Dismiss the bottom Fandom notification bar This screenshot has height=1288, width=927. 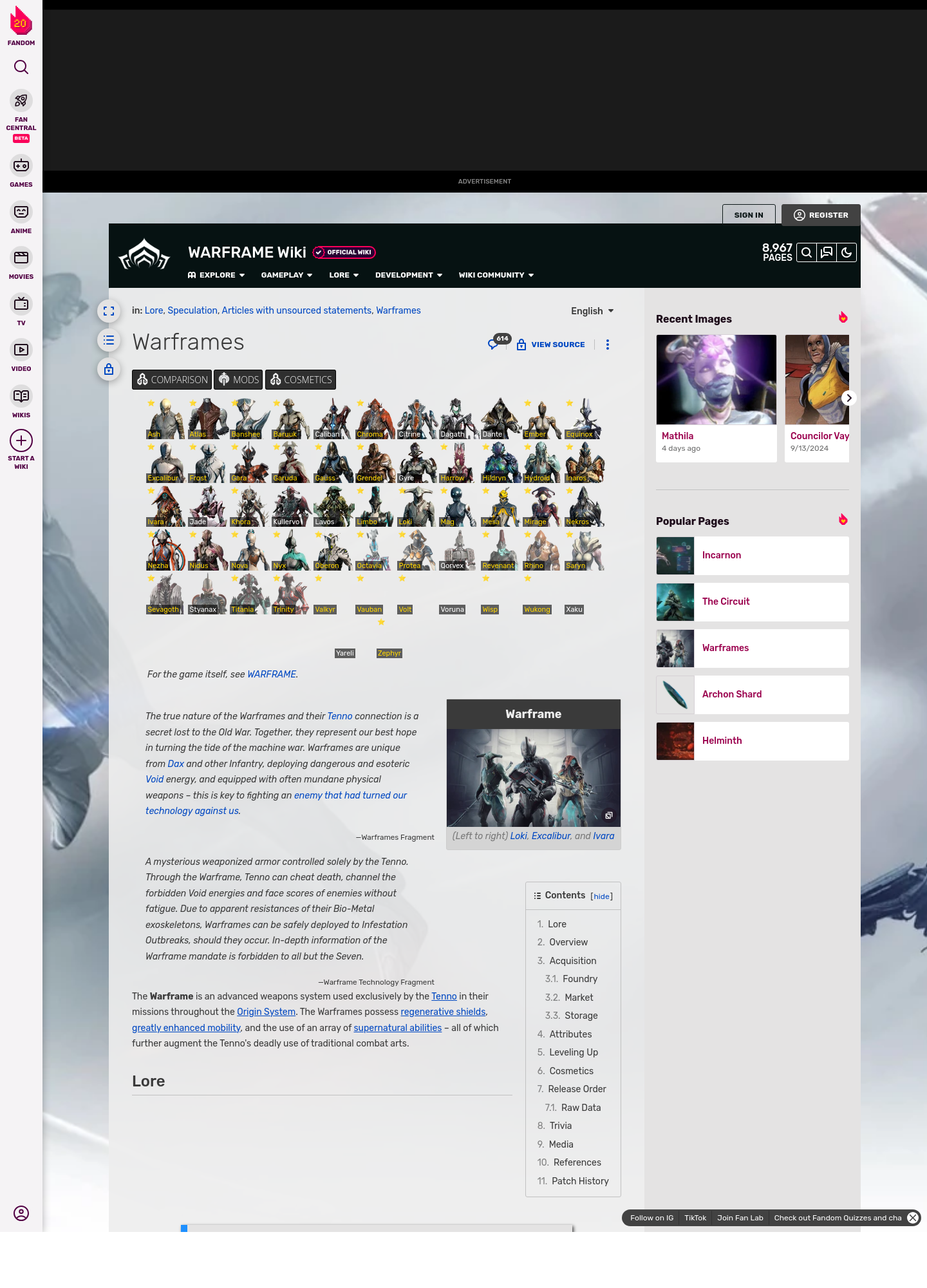pyautogui.click(x=913, y=1218)
